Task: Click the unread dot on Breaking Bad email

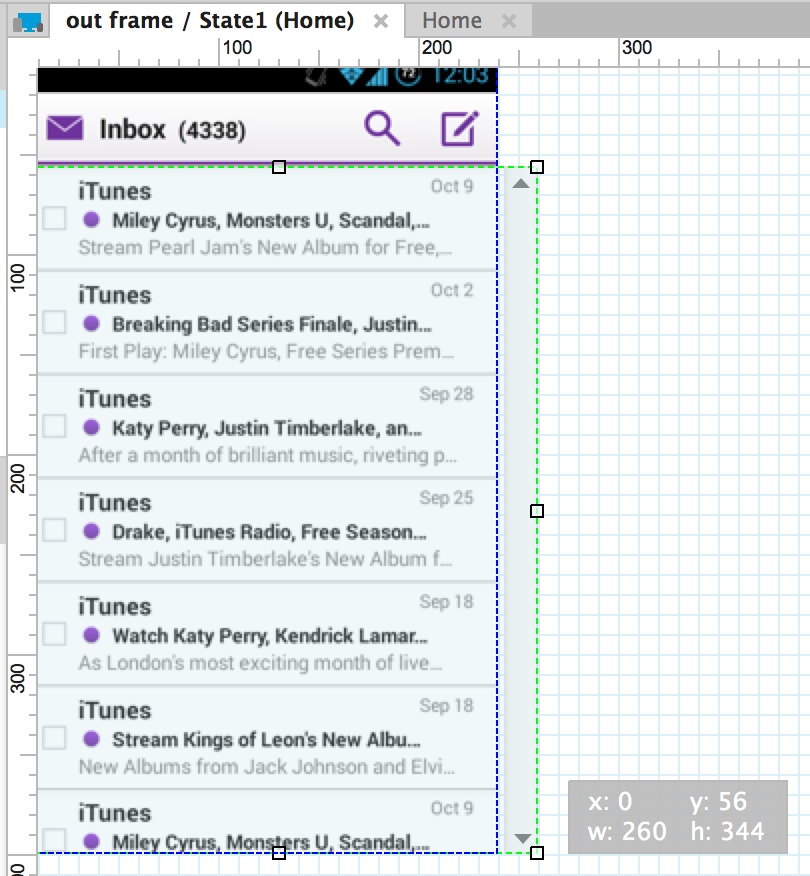Action: coord(91,323)
